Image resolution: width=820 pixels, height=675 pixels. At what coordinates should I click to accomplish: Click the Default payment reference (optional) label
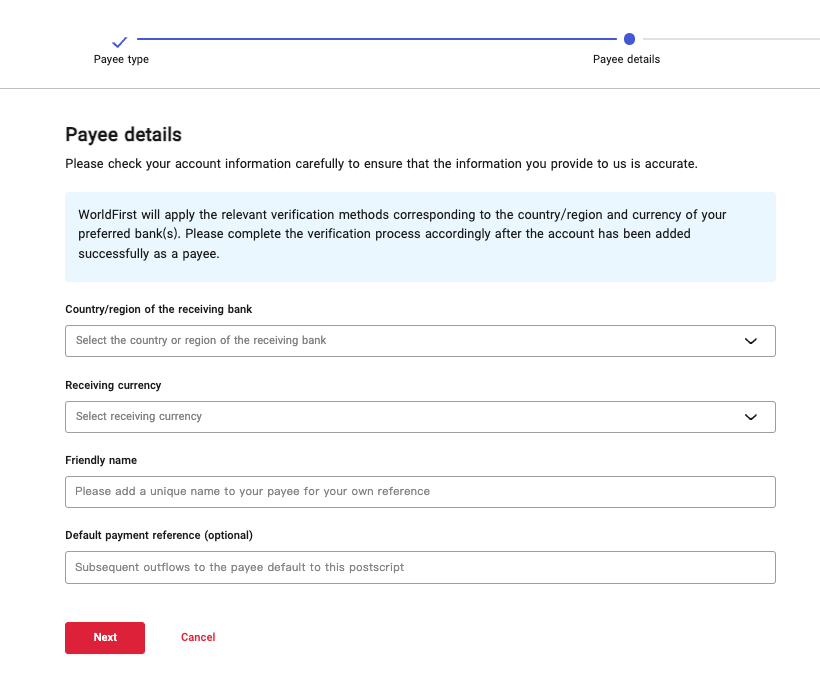[159, 535]
